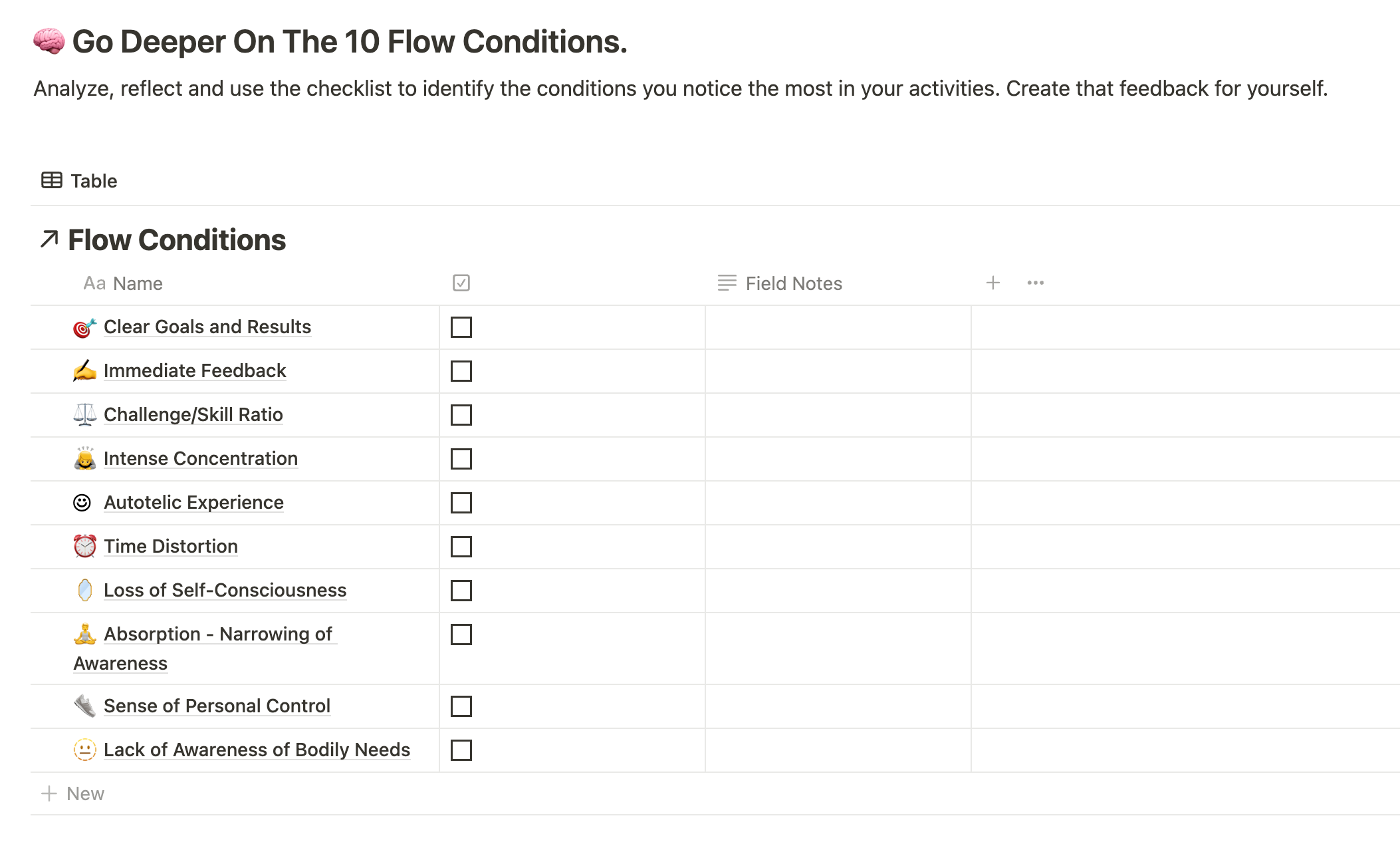Click the brain emoji page icon
The image size is (1400, 850).
(49, 41)
